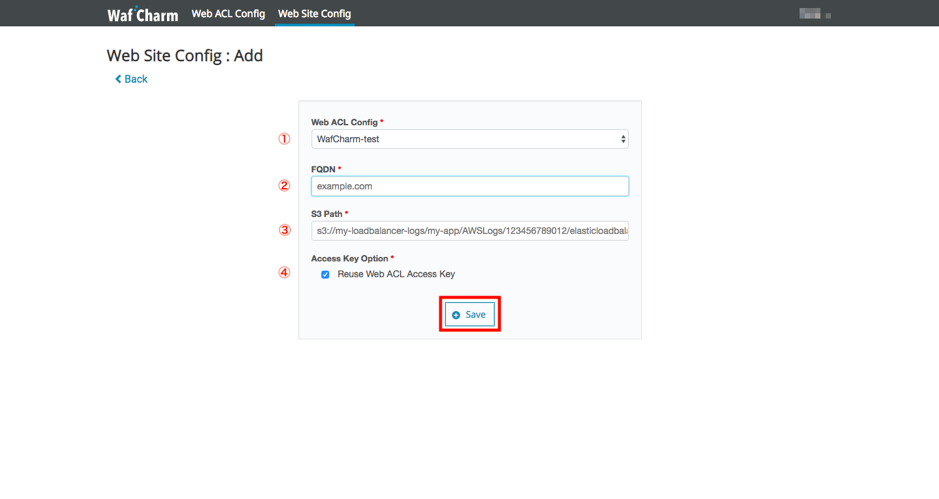Click the WafCharm logo

(142, 14)
